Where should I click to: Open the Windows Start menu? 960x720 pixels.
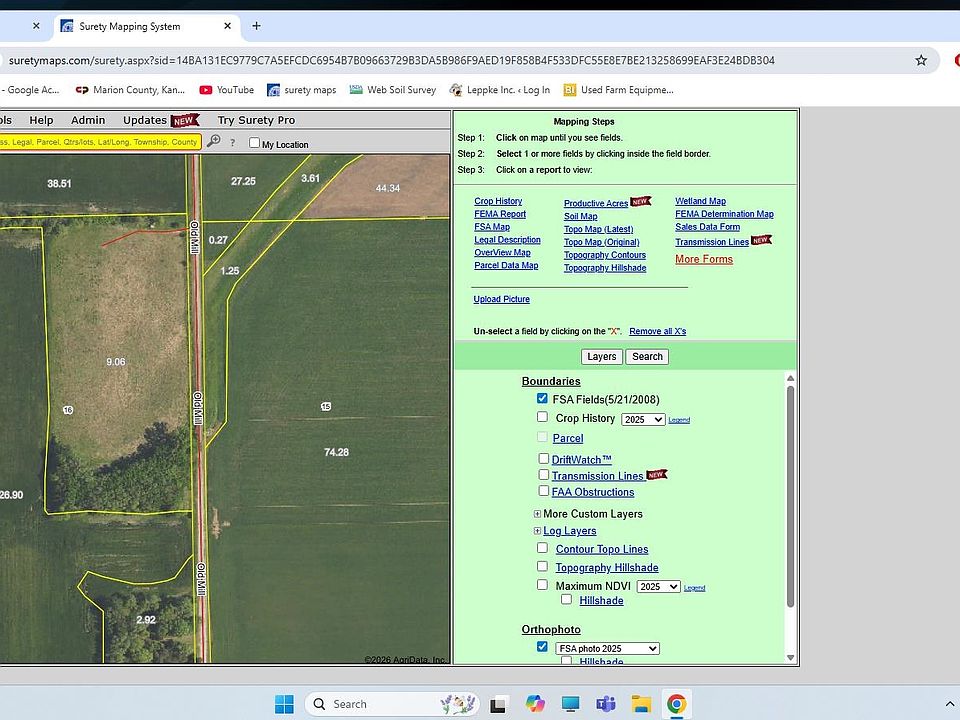284,704
